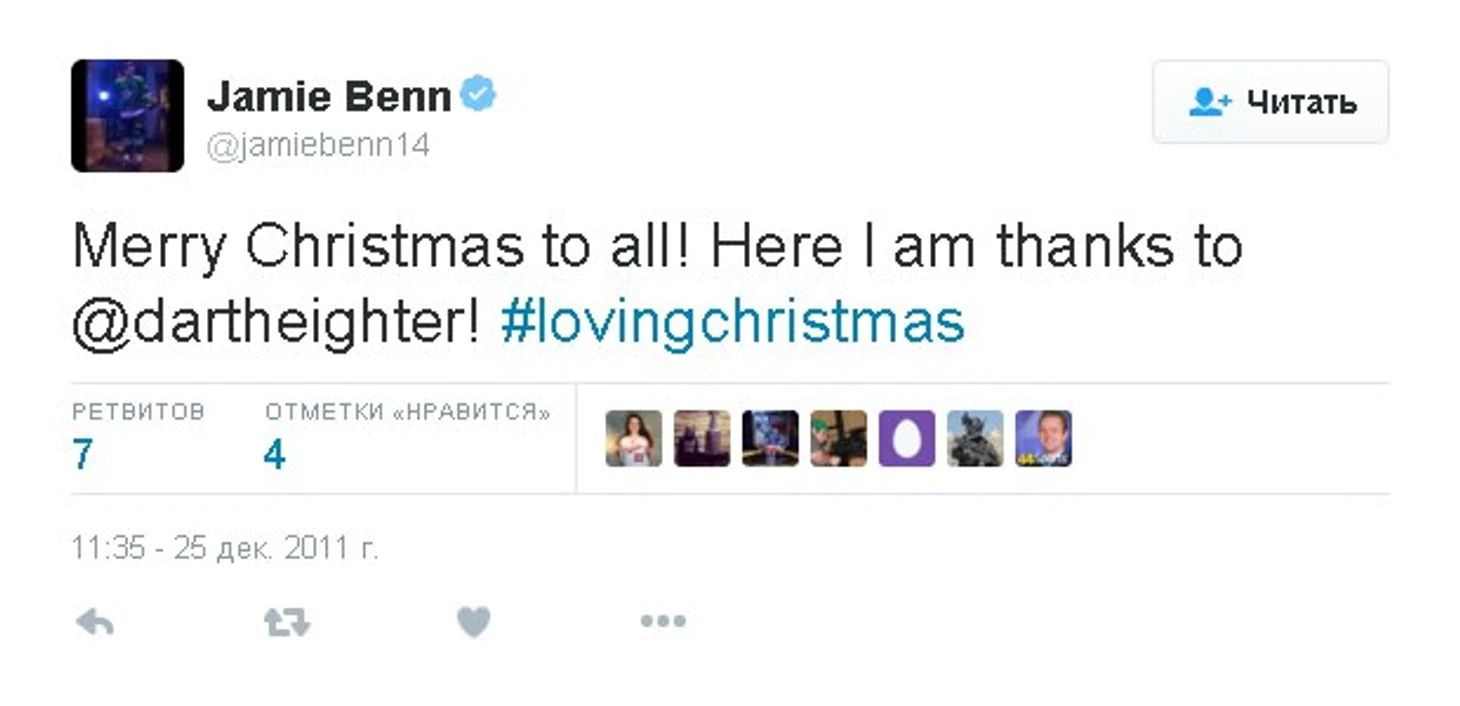Open the armored soldier avatar against sky
Viewport: 1460px width, 706px height.
975,438
